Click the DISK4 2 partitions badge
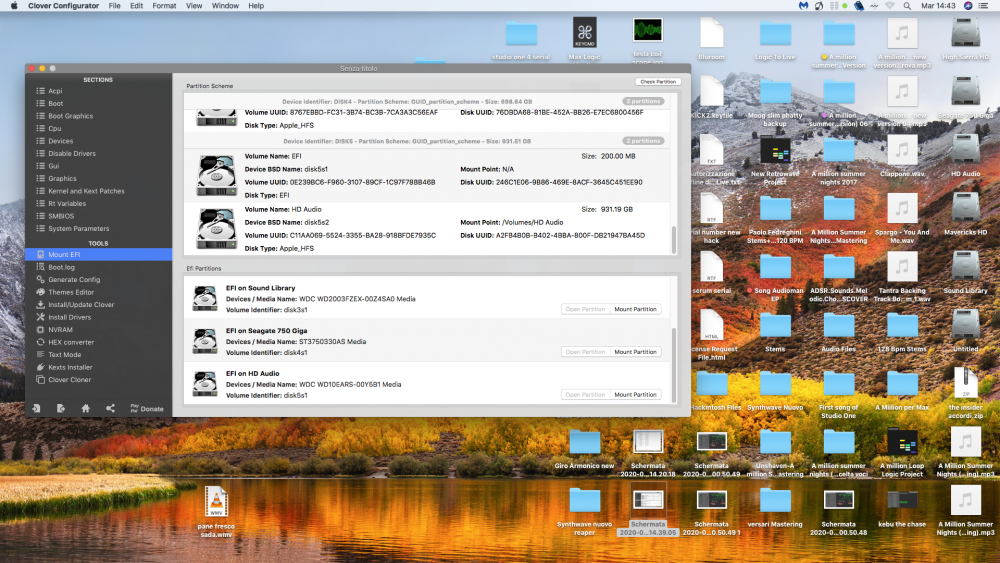This screenshot has width=1000, height=563. (x=643, y=101)
